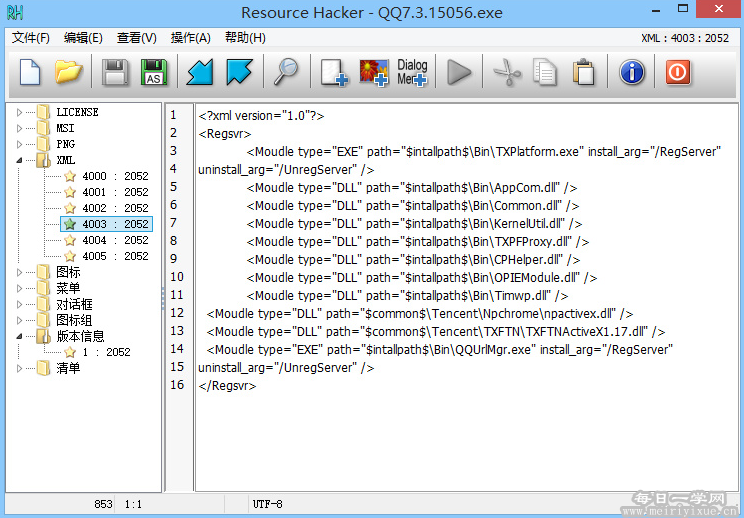Expand the 图标组 tree node

pyautogui.click(x=19, y=320)
